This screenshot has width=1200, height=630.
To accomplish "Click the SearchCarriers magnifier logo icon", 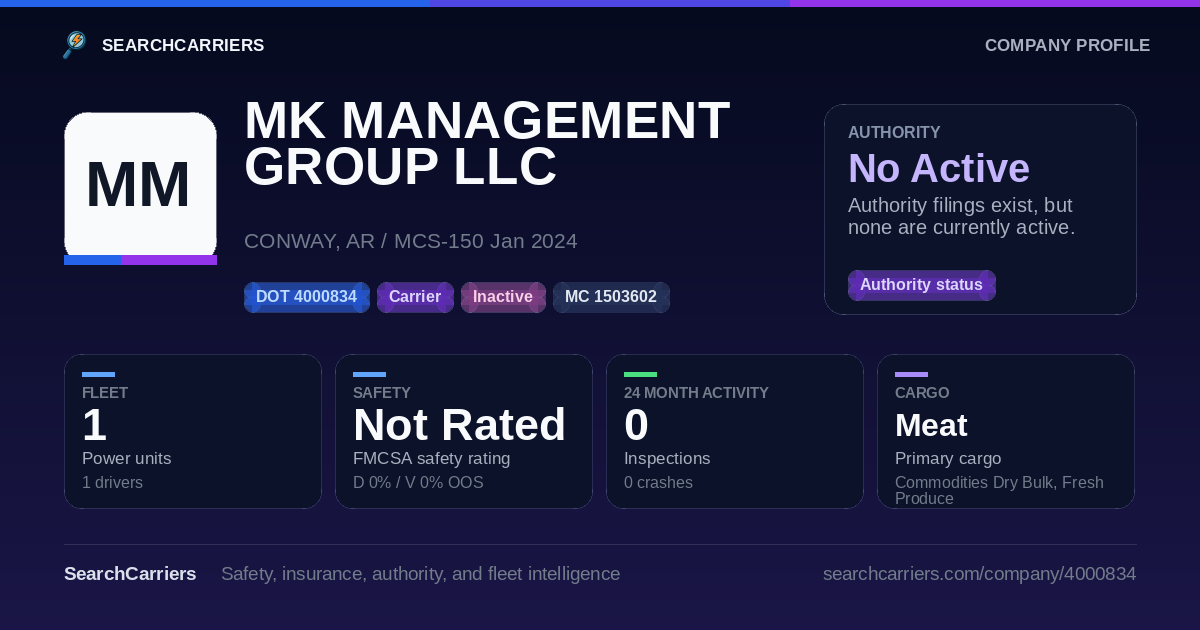I will [75, 45].
